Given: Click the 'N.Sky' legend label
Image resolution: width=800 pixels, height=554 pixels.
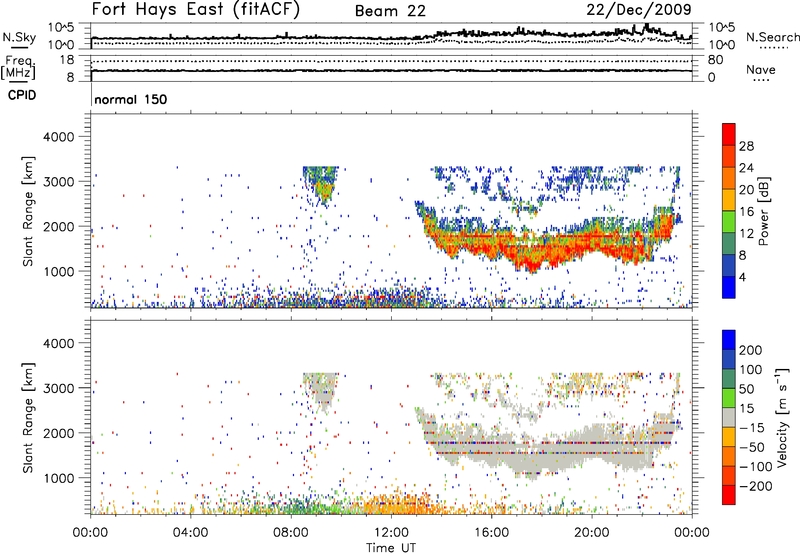Looking at the screenshot, I should [x=19, y=37].
